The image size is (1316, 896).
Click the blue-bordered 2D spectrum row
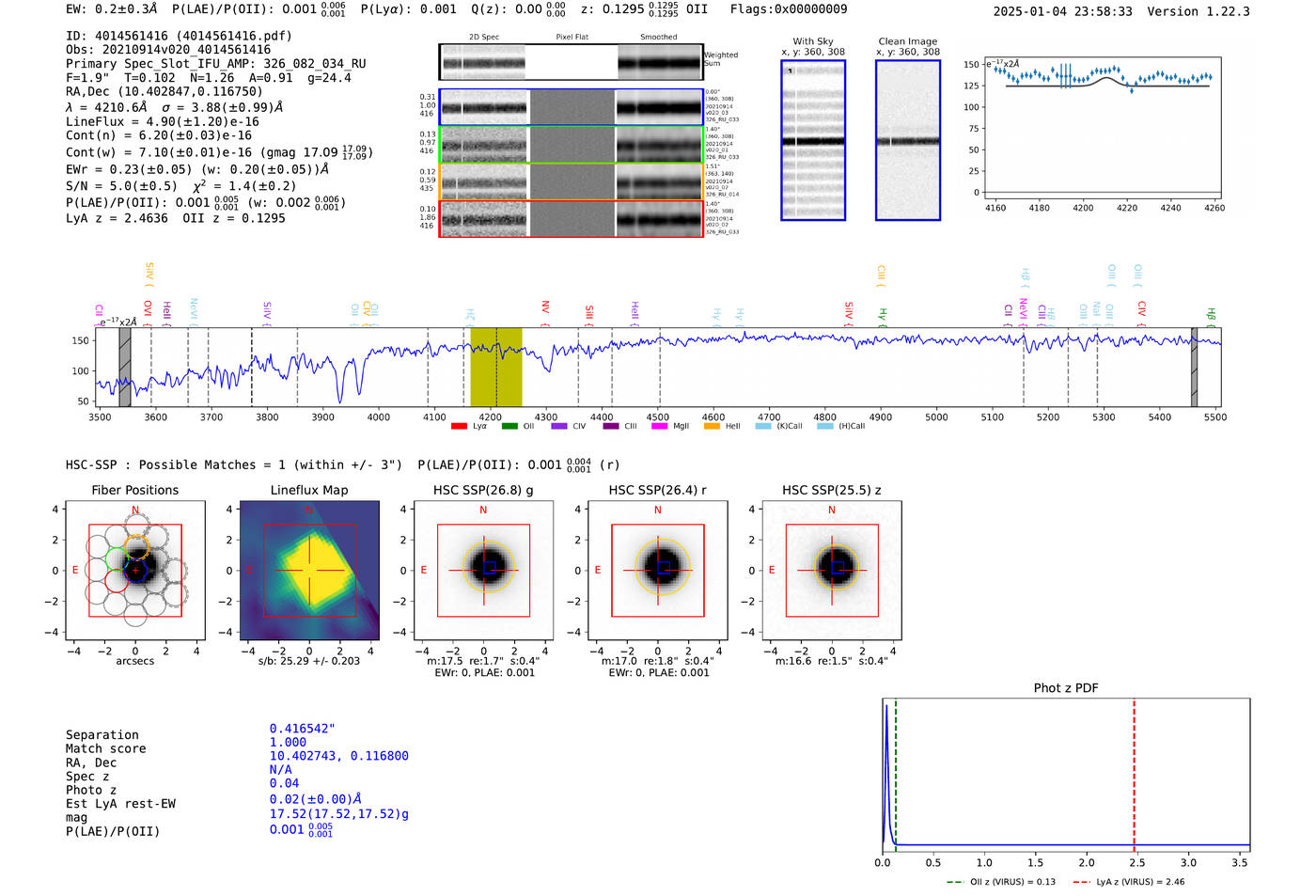click(572, 107)
